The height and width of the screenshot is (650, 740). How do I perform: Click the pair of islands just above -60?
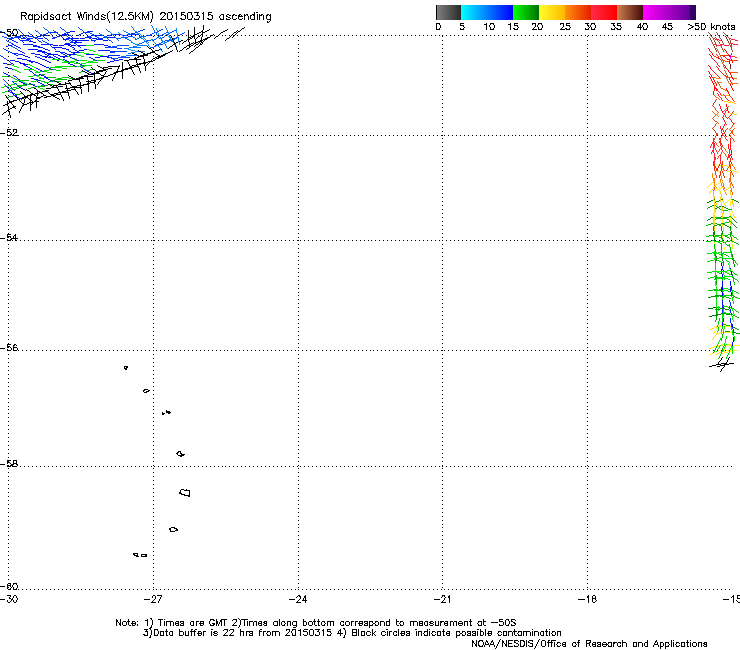coord(140,555)
